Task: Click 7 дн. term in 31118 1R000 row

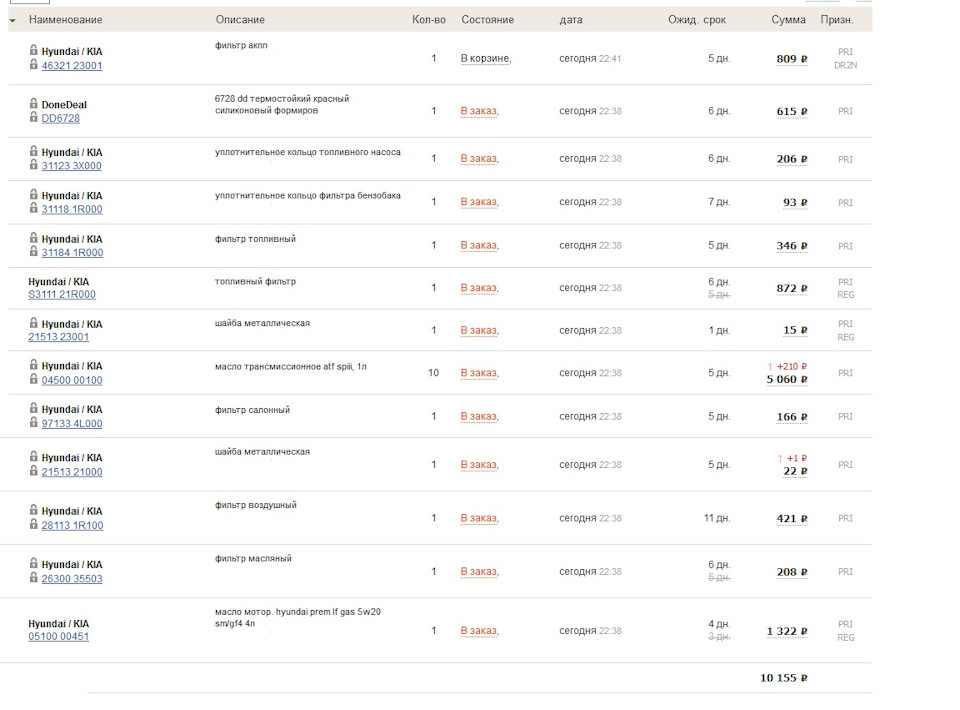Action: 719,202
